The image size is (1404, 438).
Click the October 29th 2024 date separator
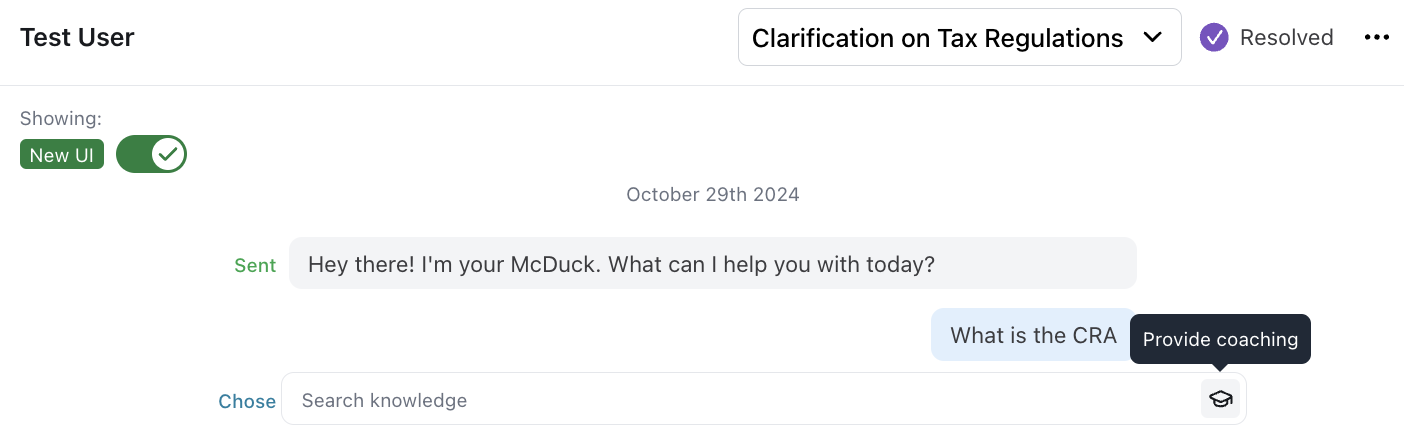coord(712,194)
